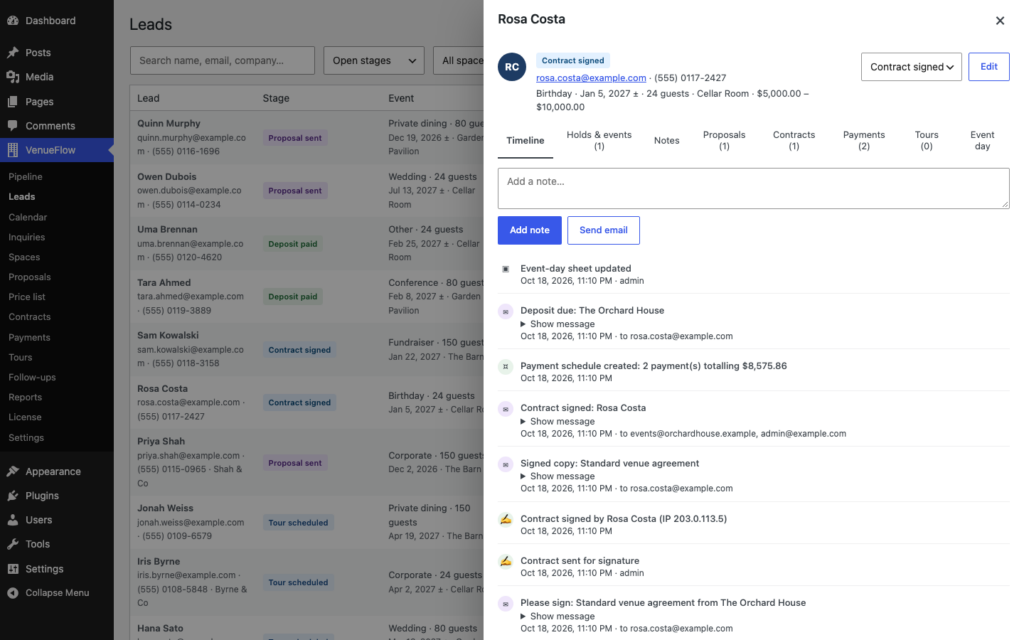Screen dimensions: 1024x640
Task: Click the RC avatar circle
Action: [x=512, y=67]
